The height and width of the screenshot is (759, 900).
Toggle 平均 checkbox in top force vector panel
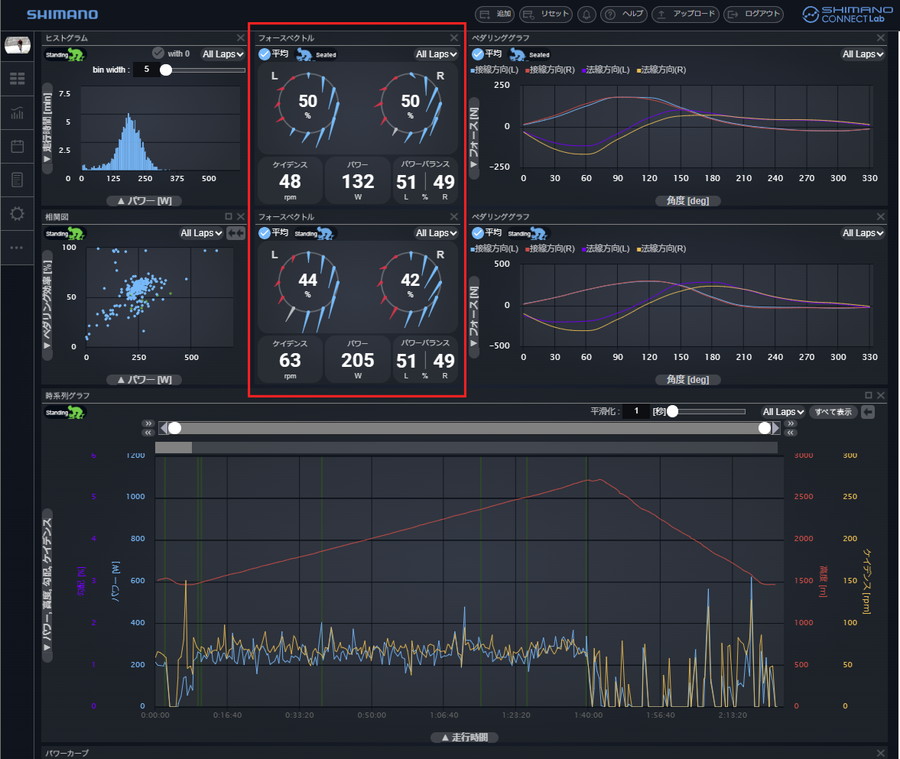point(264,54)
